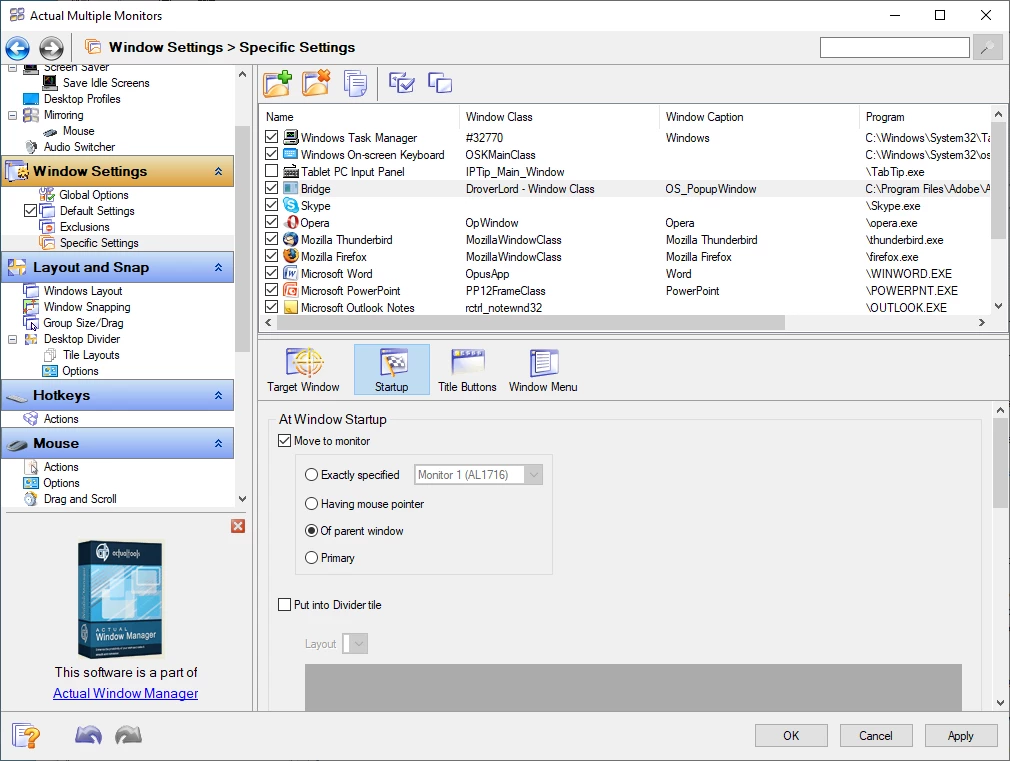
Task: Click the redo arrow icon at bottom
Action: [x=129, y=735]
